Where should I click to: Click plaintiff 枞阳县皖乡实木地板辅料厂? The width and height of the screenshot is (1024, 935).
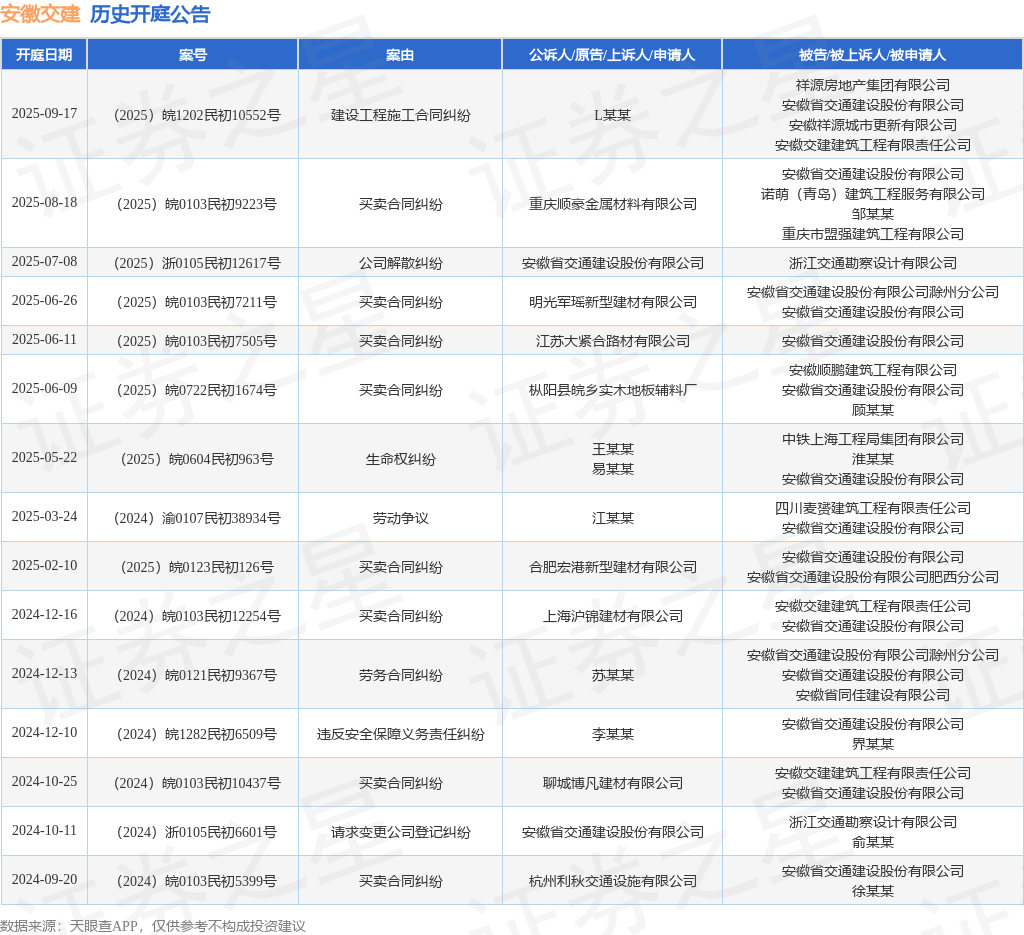613,390
